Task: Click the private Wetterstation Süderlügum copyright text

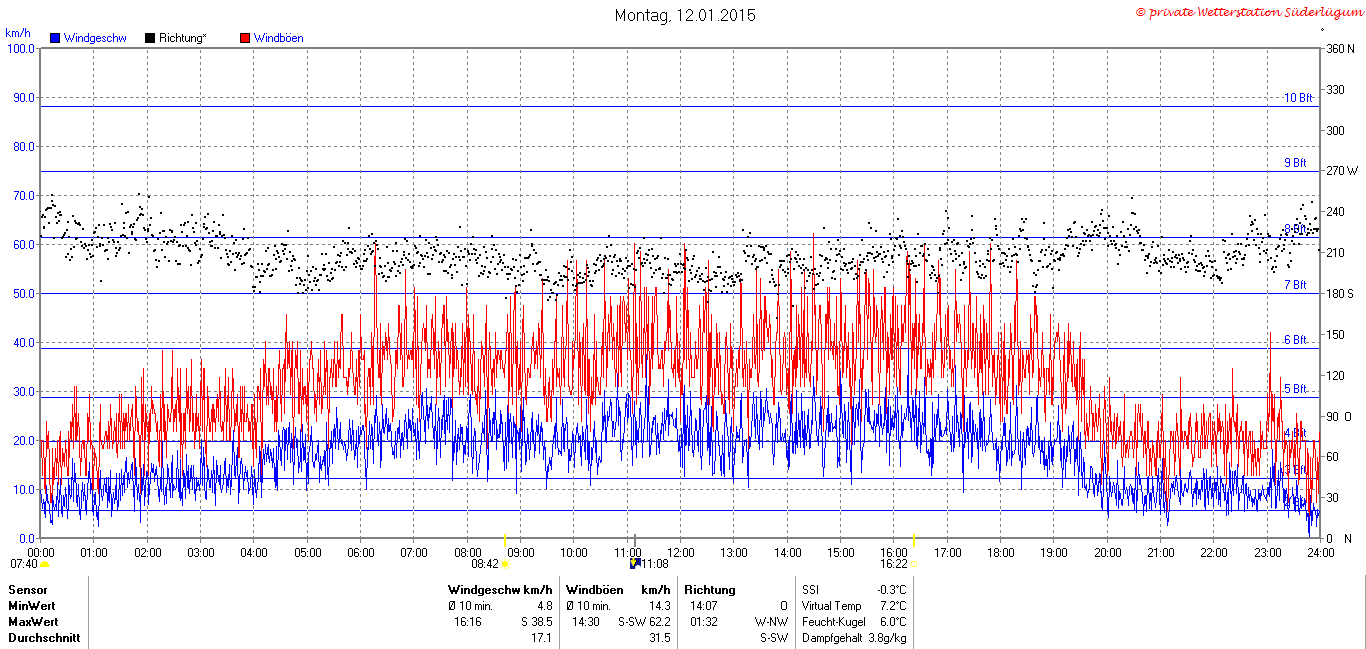Action: click(1248, 12)
